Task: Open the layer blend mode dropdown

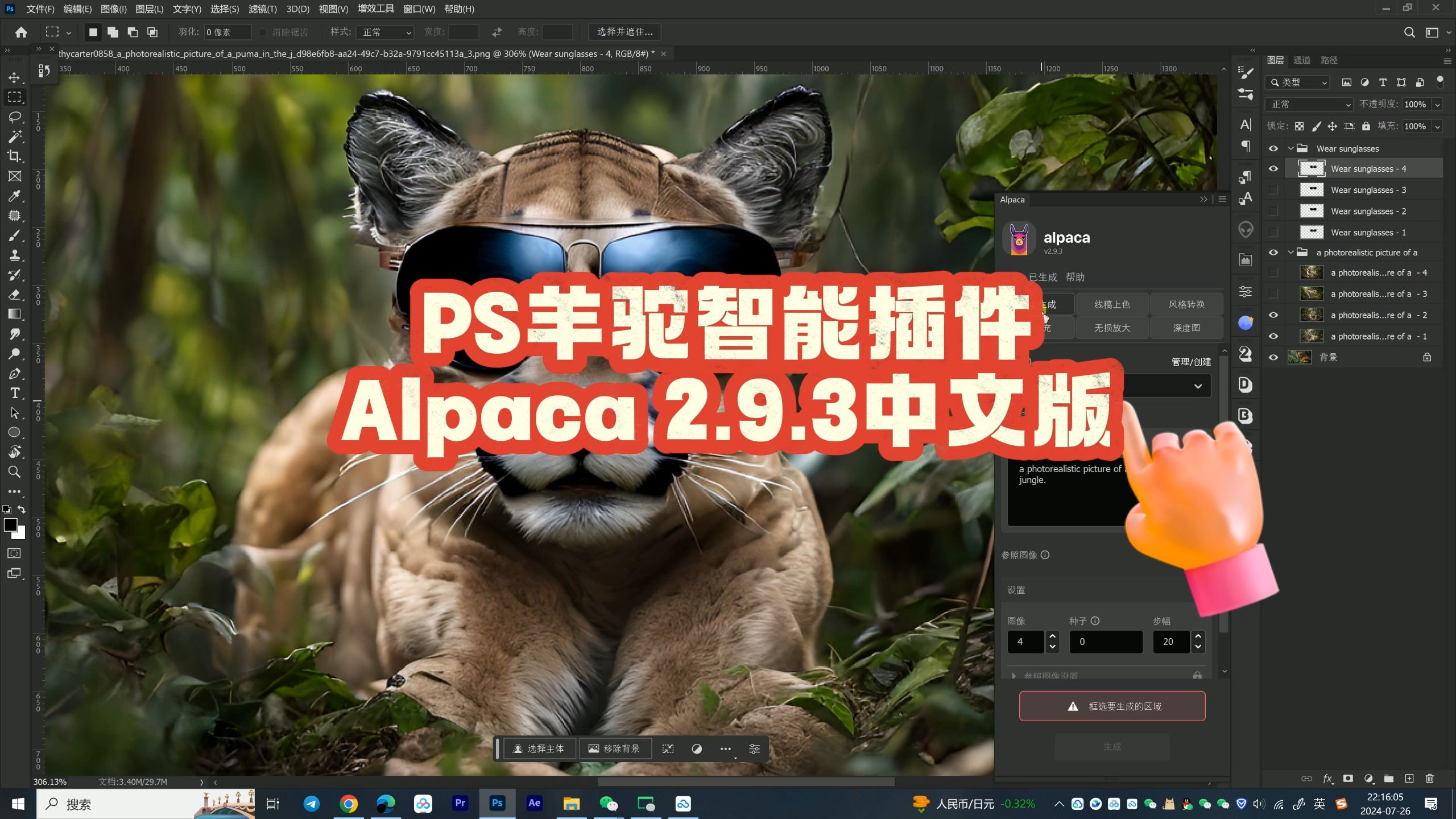Action: tap(1310, 105)
